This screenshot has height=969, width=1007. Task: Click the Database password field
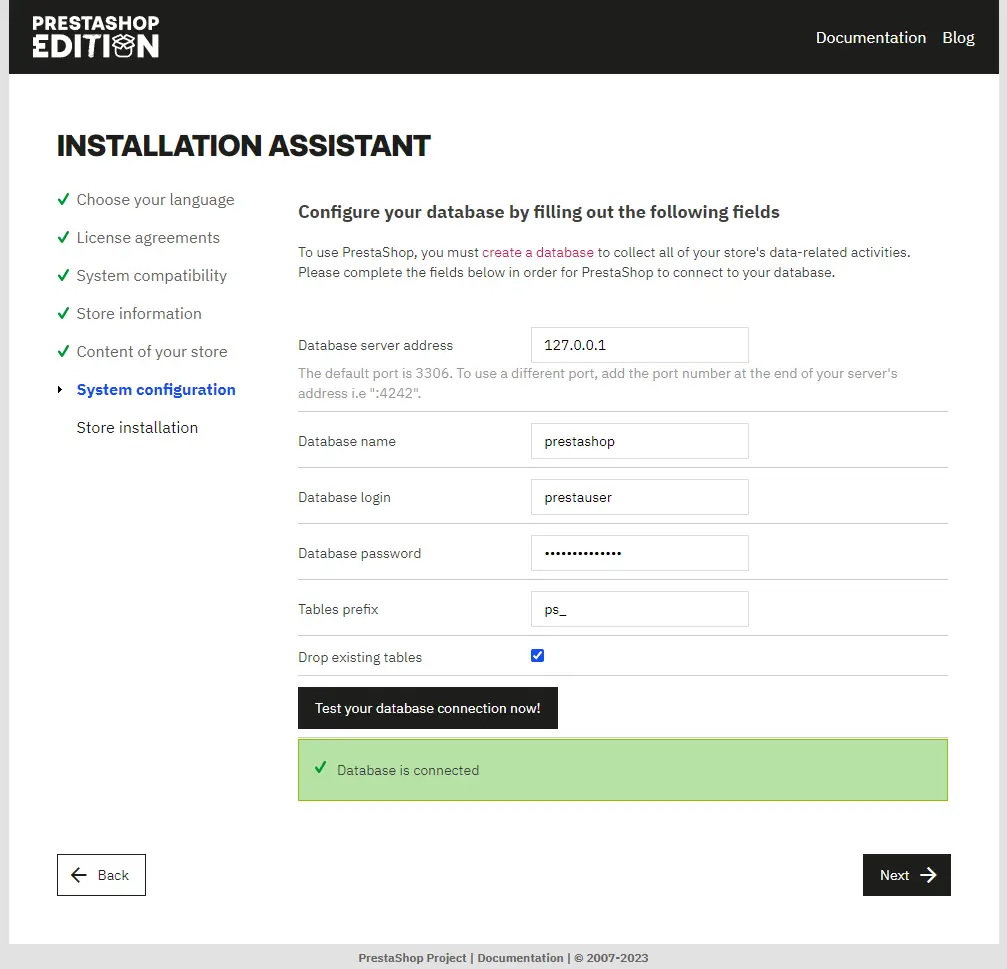640,553
